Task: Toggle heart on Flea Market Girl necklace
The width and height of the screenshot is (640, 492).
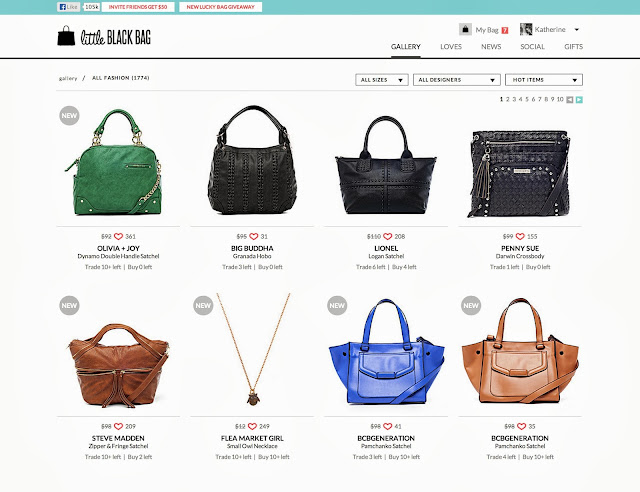Action: click(252, 426)
